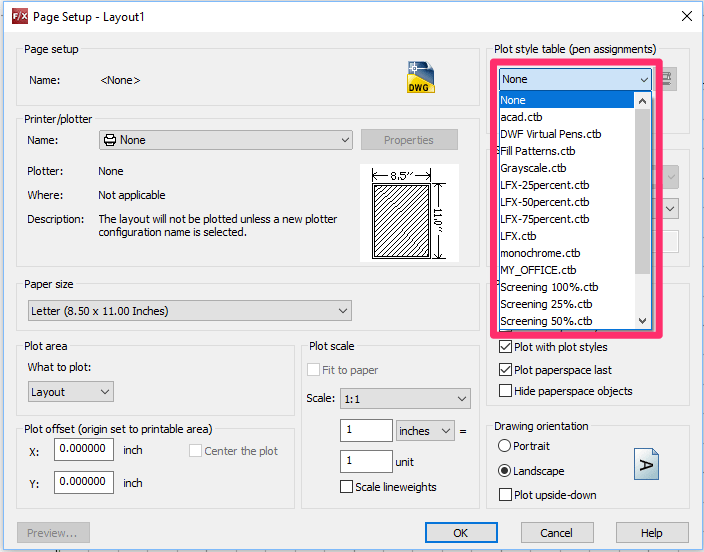The image size is (704, 552).
Task: Click the scale inches value input field
Action: click(x=366, y=430)
